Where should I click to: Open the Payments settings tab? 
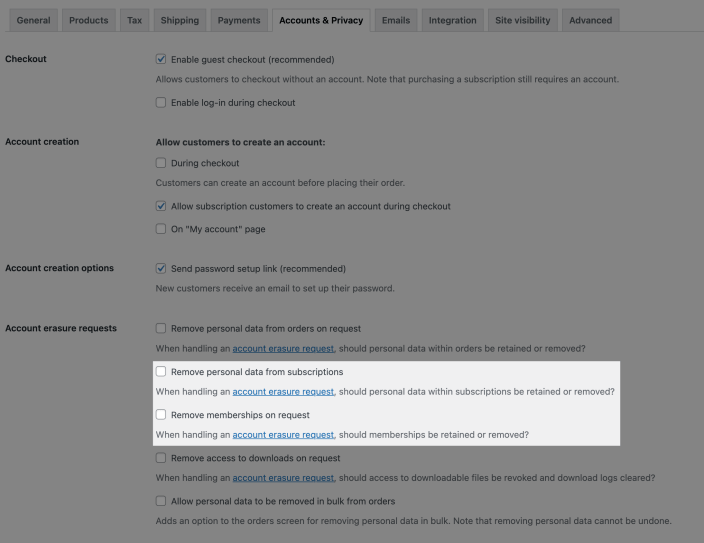pyautogui.click(x=239, y=20)
